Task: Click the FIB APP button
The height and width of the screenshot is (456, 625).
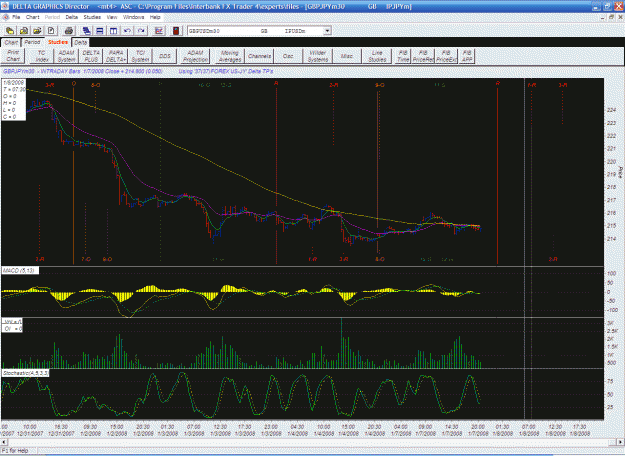Action: (x=467, y=56)
